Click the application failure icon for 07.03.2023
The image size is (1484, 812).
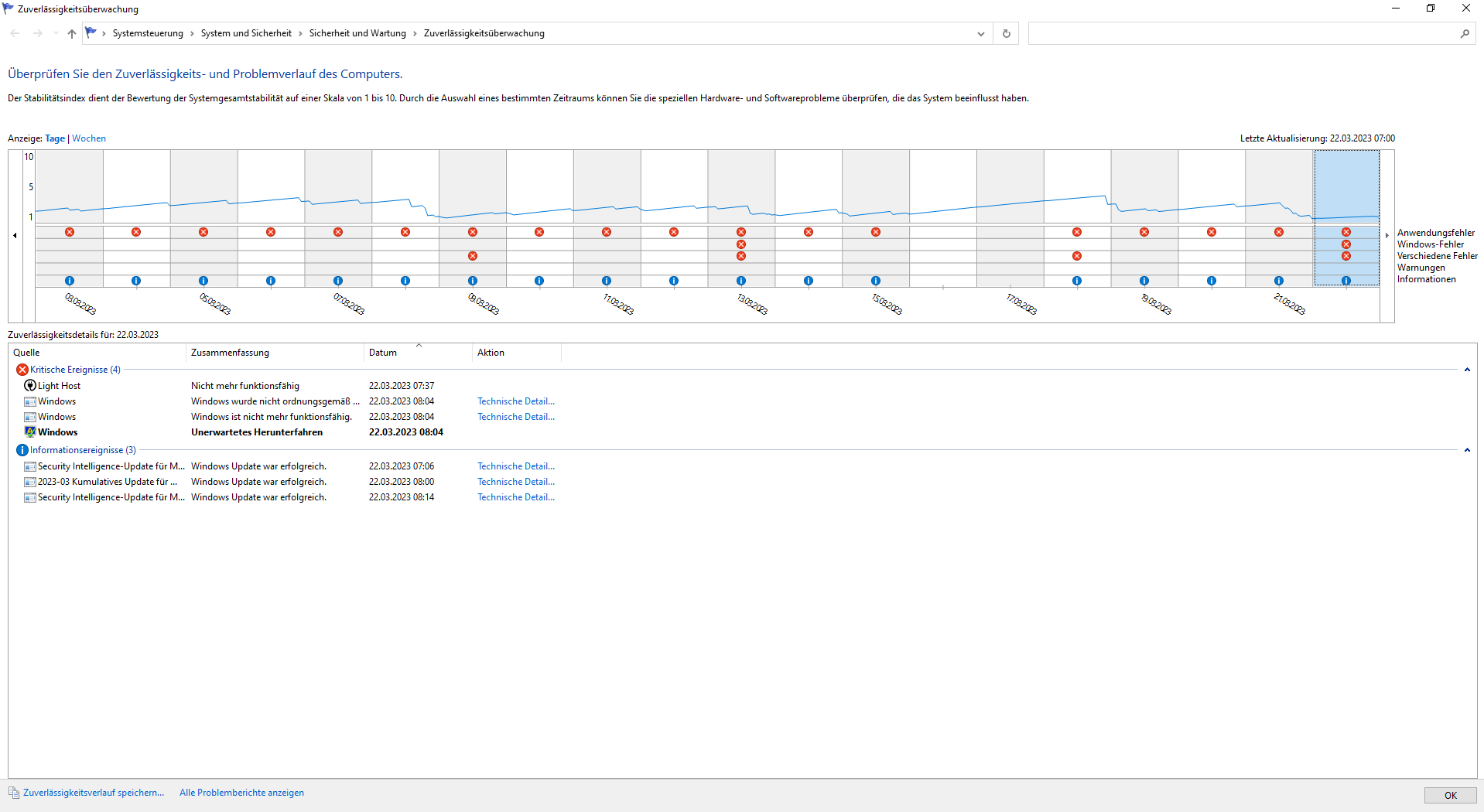338,232
